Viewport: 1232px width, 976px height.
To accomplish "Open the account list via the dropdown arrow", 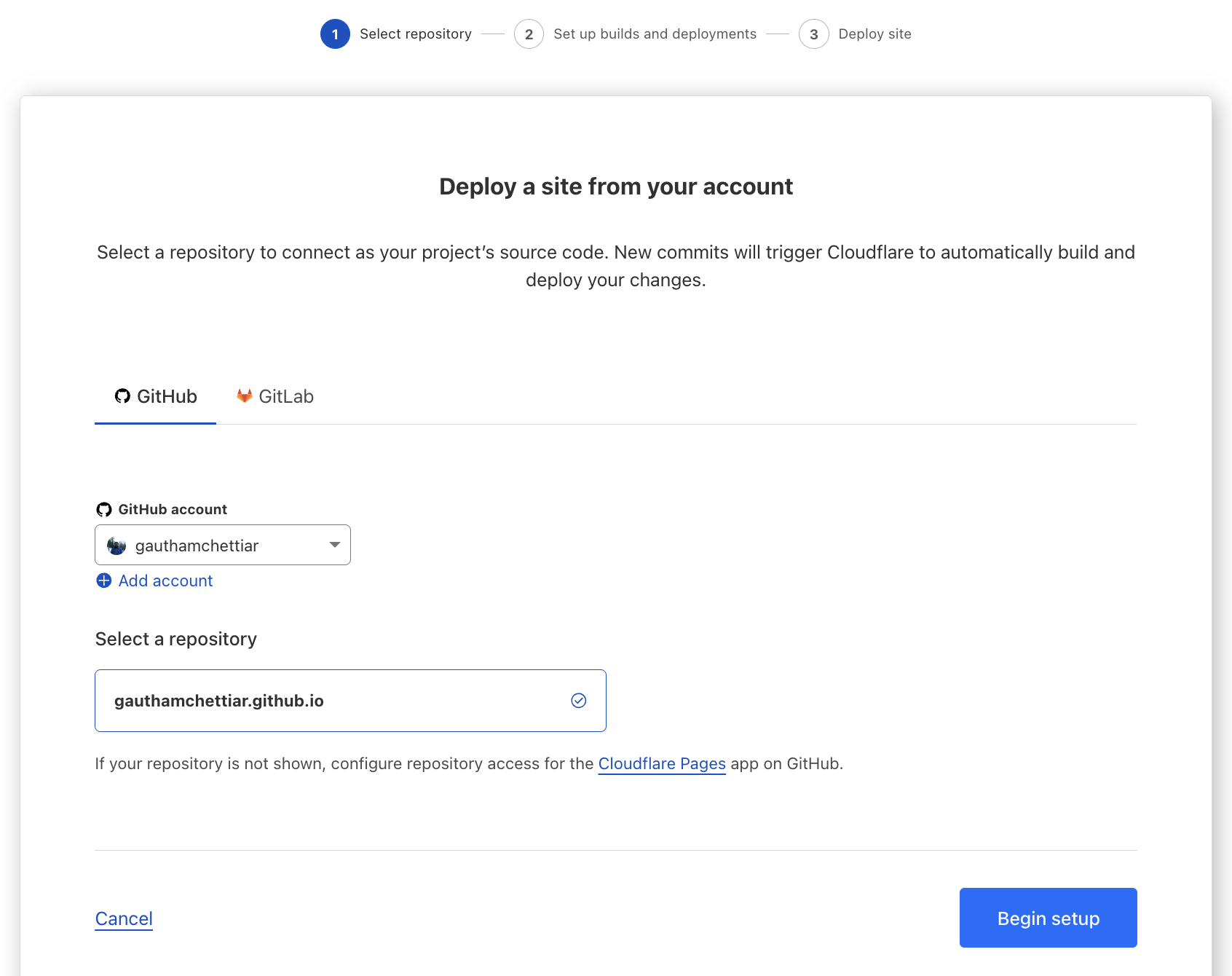I will point(334,544).
